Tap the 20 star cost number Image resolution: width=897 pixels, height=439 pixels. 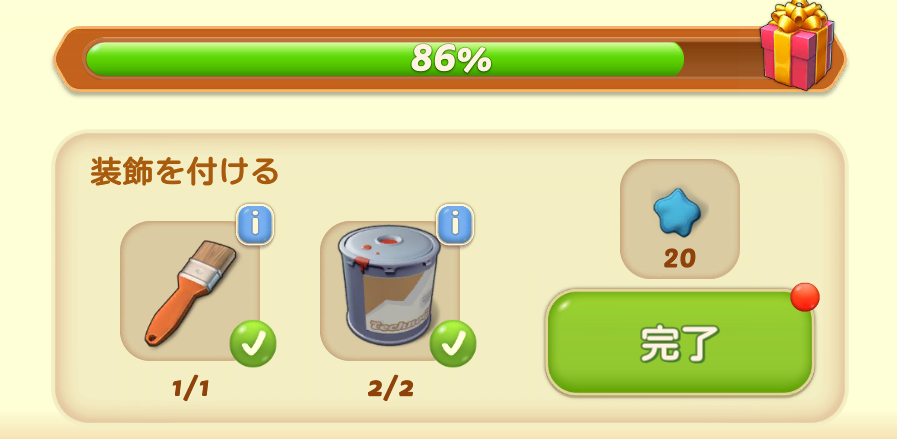pos(679,259)
